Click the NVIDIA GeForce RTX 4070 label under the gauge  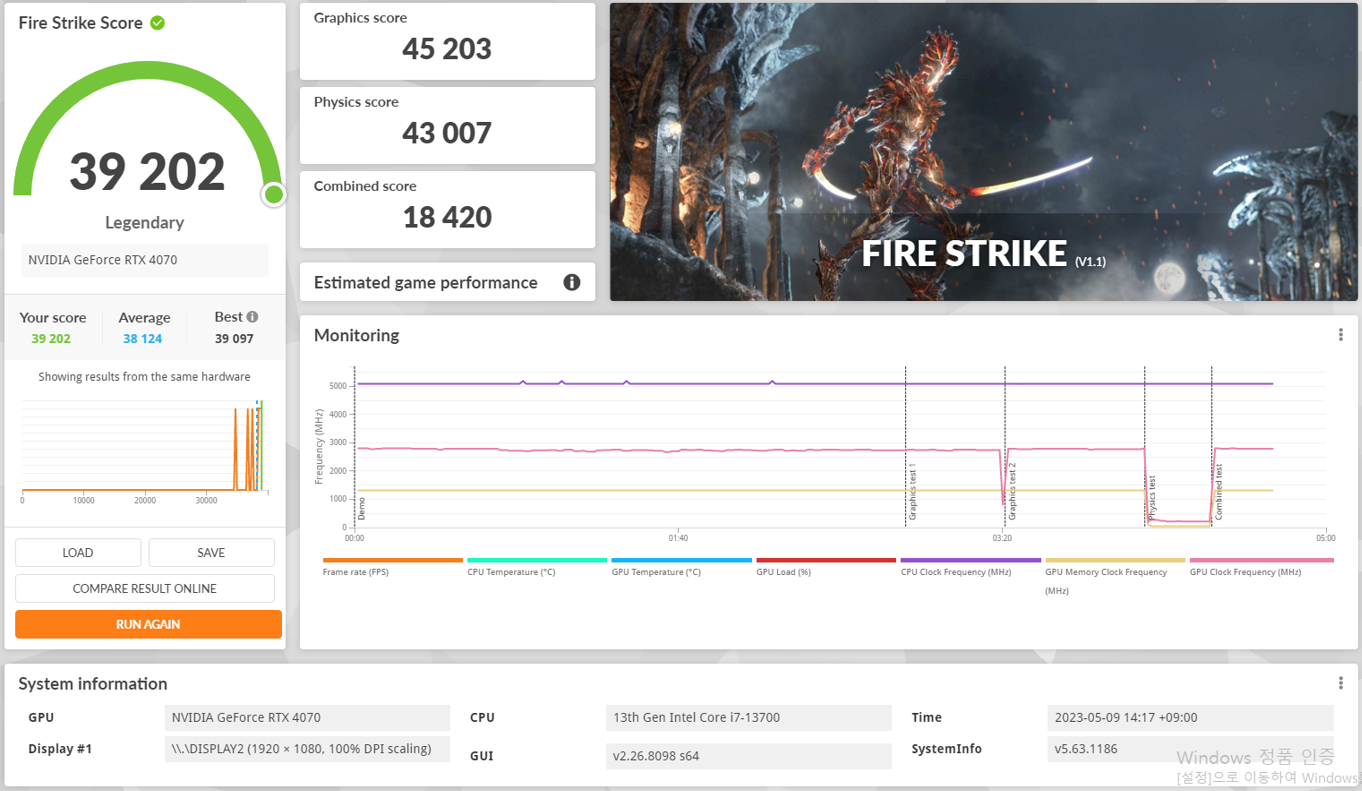pos(145,260)
